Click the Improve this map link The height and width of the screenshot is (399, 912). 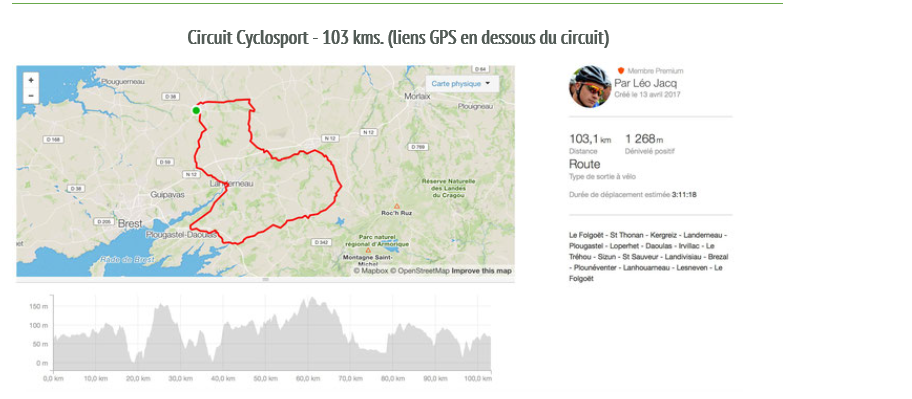pyautogui.click(x=482, y=271)
